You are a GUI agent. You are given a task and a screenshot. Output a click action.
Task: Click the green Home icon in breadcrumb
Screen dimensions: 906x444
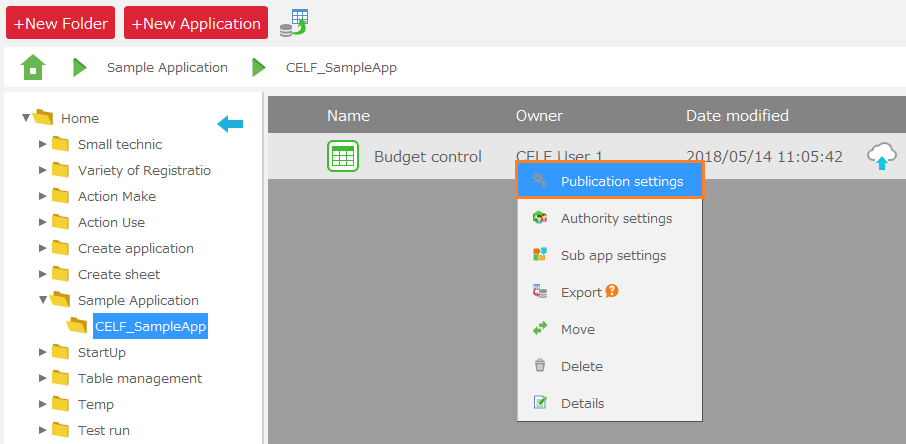coord(33,68)
